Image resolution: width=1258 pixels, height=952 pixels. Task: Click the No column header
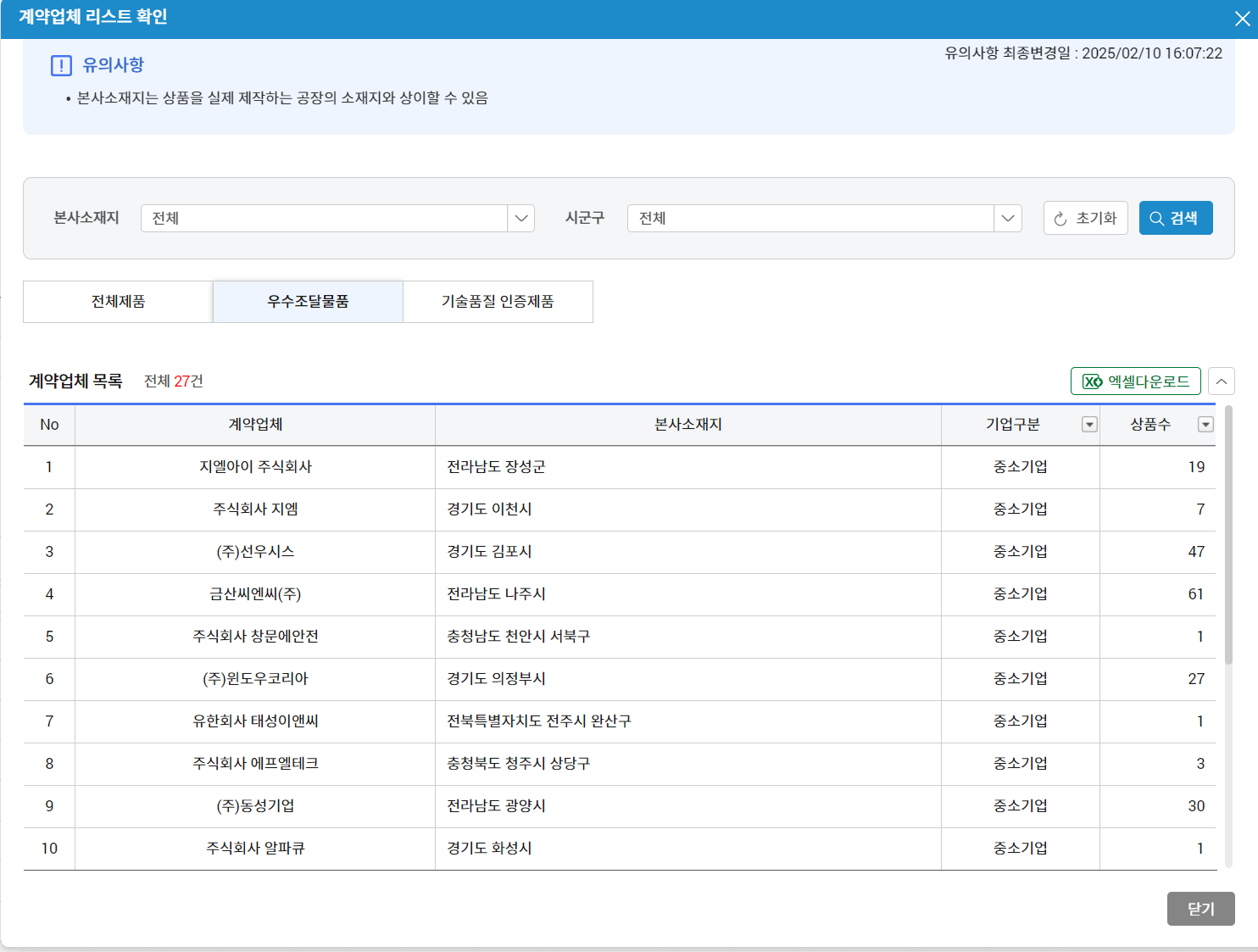click(49, 425)
